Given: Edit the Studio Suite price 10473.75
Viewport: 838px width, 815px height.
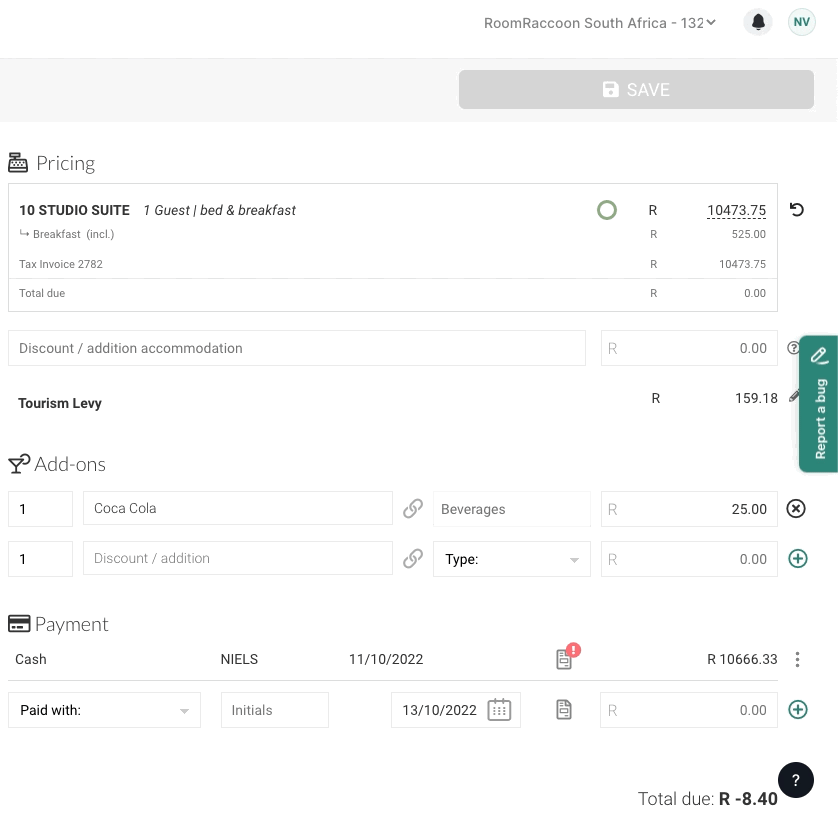Looking at the screenshot, I should [x=736, y=211].
